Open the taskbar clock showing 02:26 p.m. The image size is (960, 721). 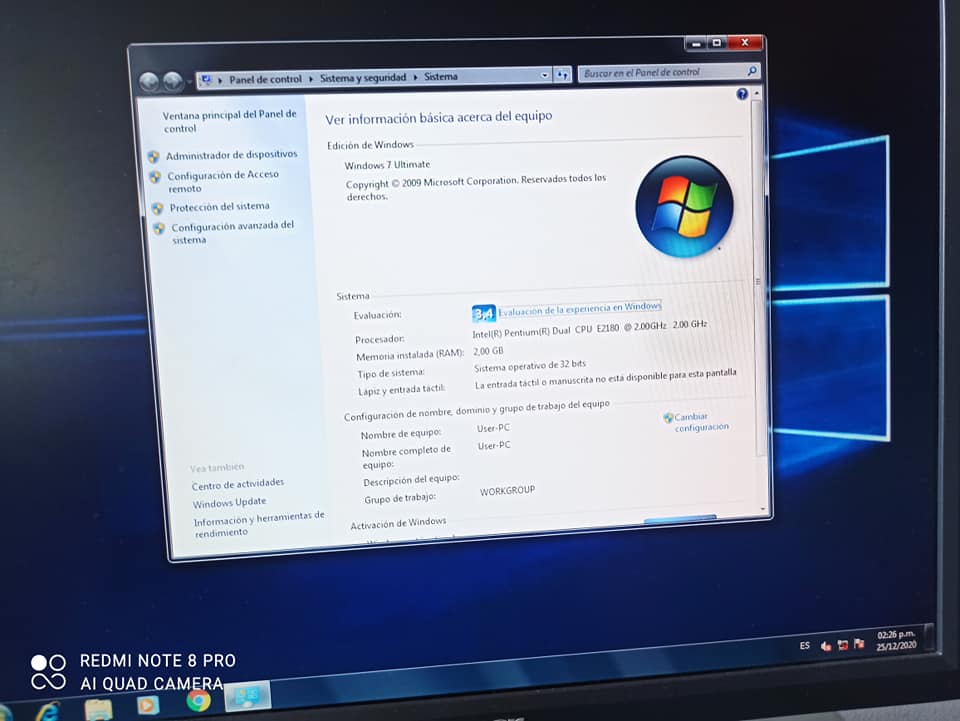tap(896, 640)
